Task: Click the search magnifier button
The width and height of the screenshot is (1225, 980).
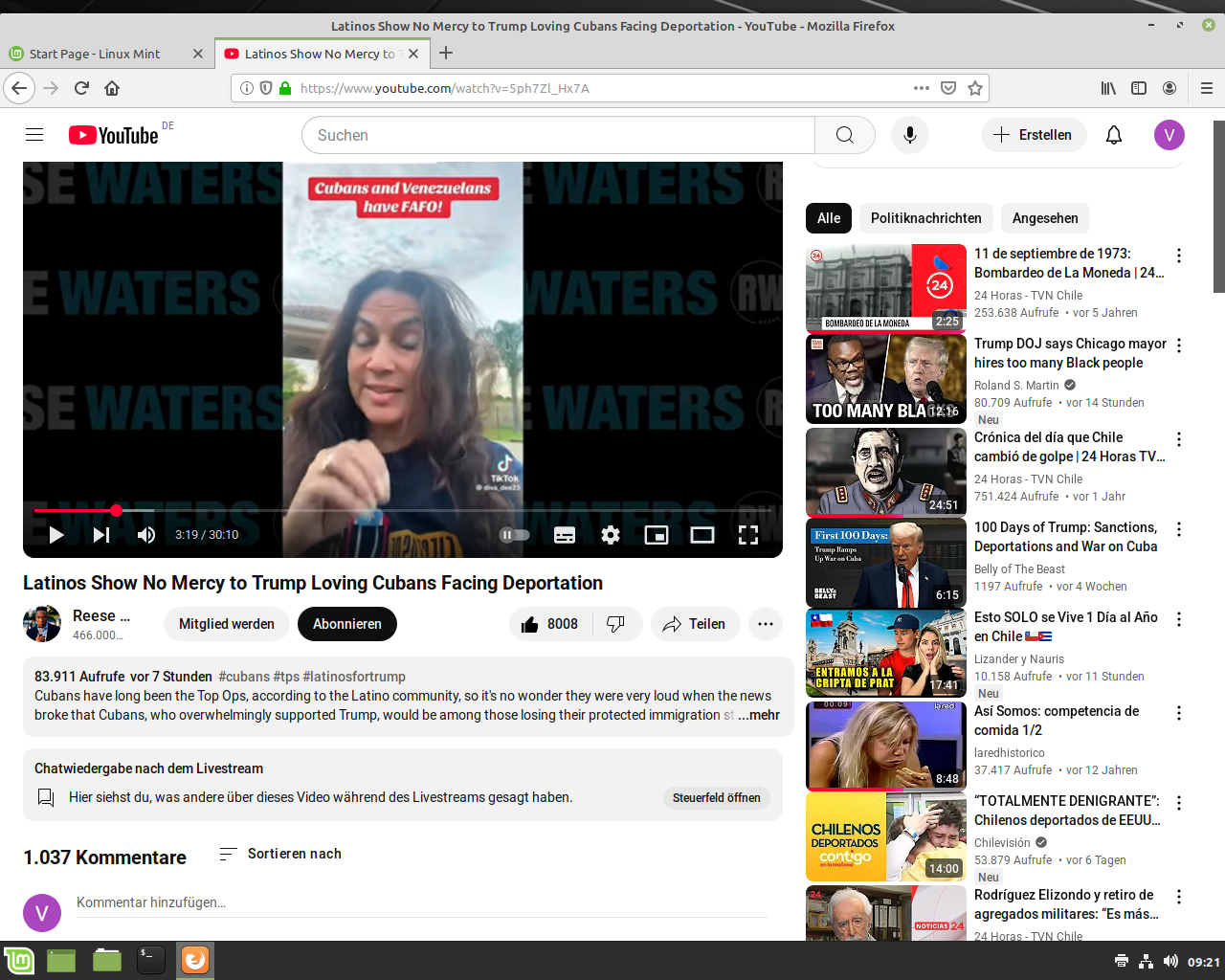Action: (845, 135)
